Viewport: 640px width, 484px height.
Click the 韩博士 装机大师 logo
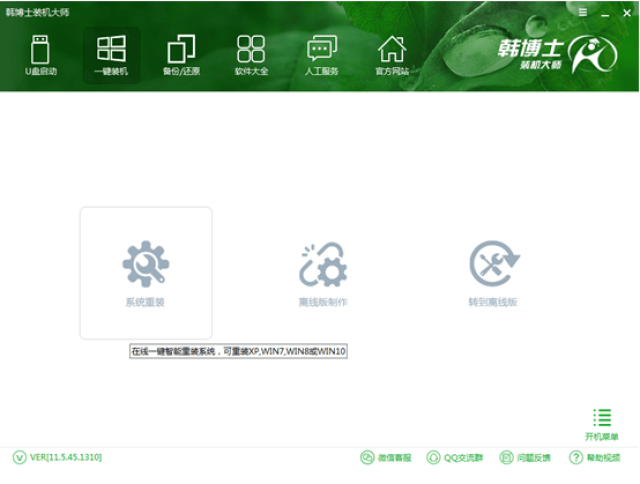[x=557, y=54]
